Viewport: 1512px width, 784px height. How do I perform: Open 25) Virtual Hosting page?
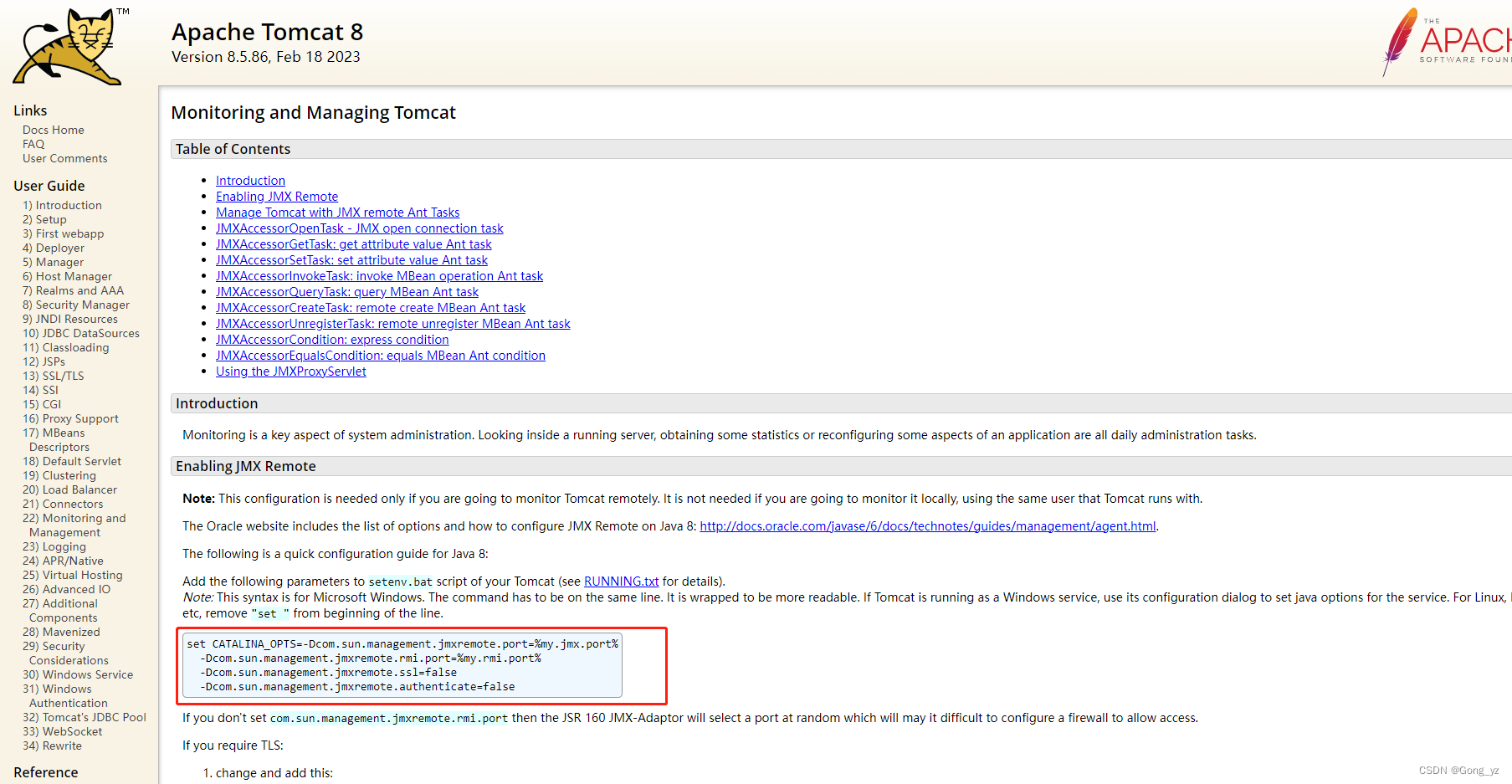[x=73, y=575]
